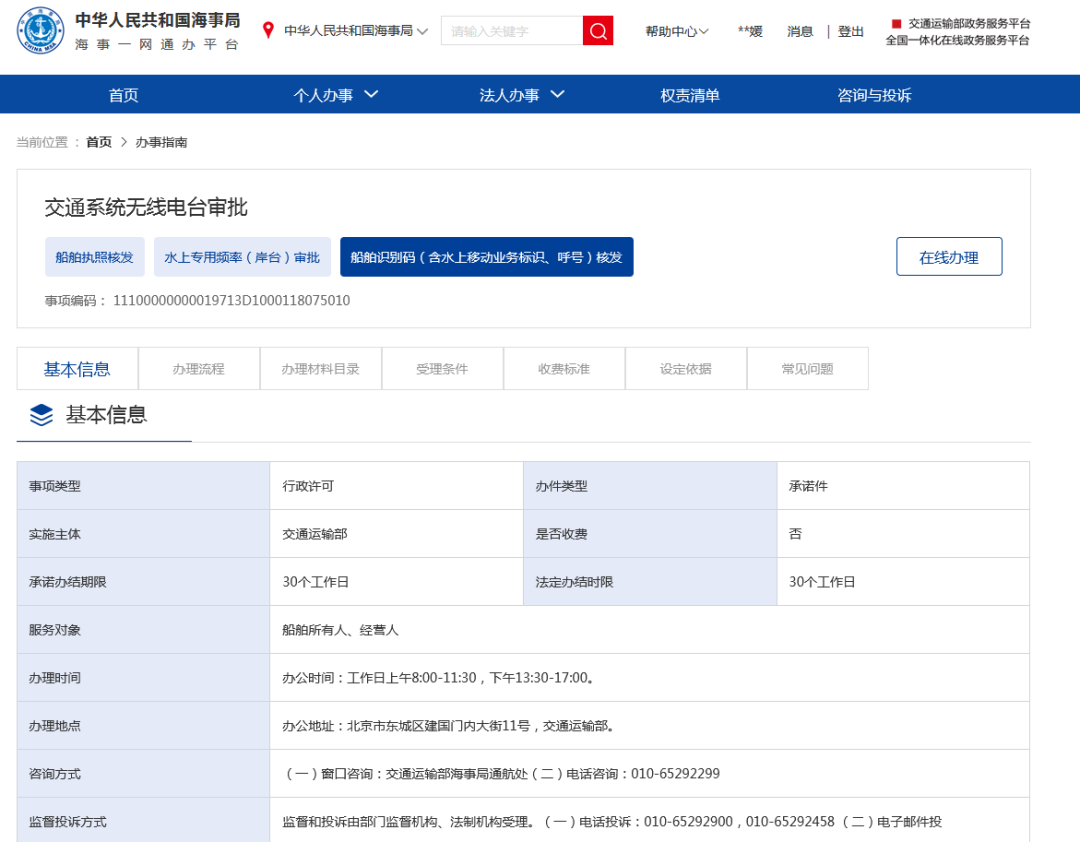Click the 在线办理 button
Image resolution: width=1080 pixels, height=842 pixels.
tap(948, 257)
